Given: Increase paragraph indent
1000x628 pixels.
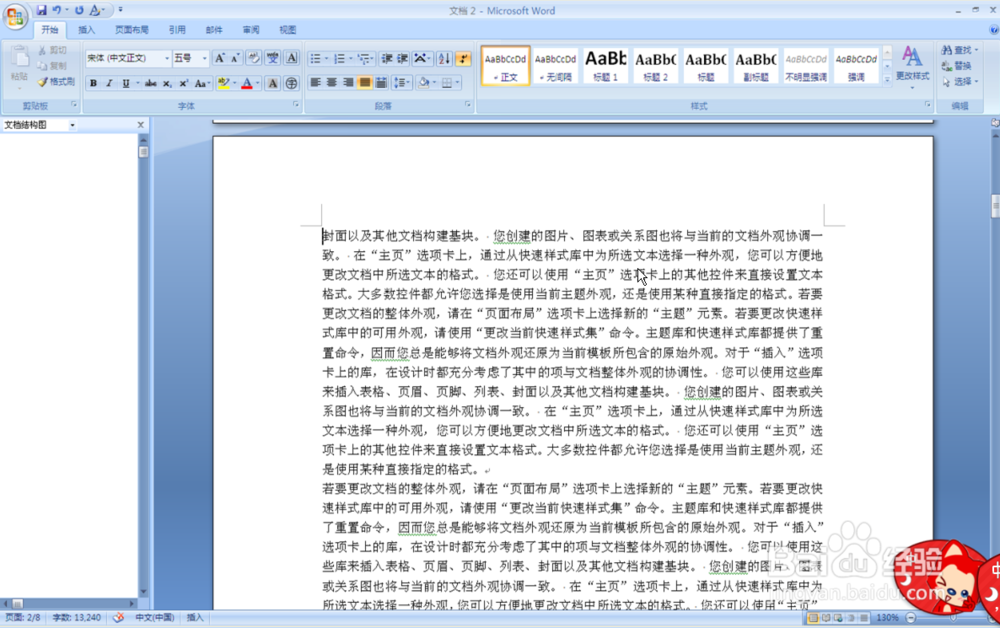Looking at the screenshot, I should pyautogui.click(x=402, y=59).
